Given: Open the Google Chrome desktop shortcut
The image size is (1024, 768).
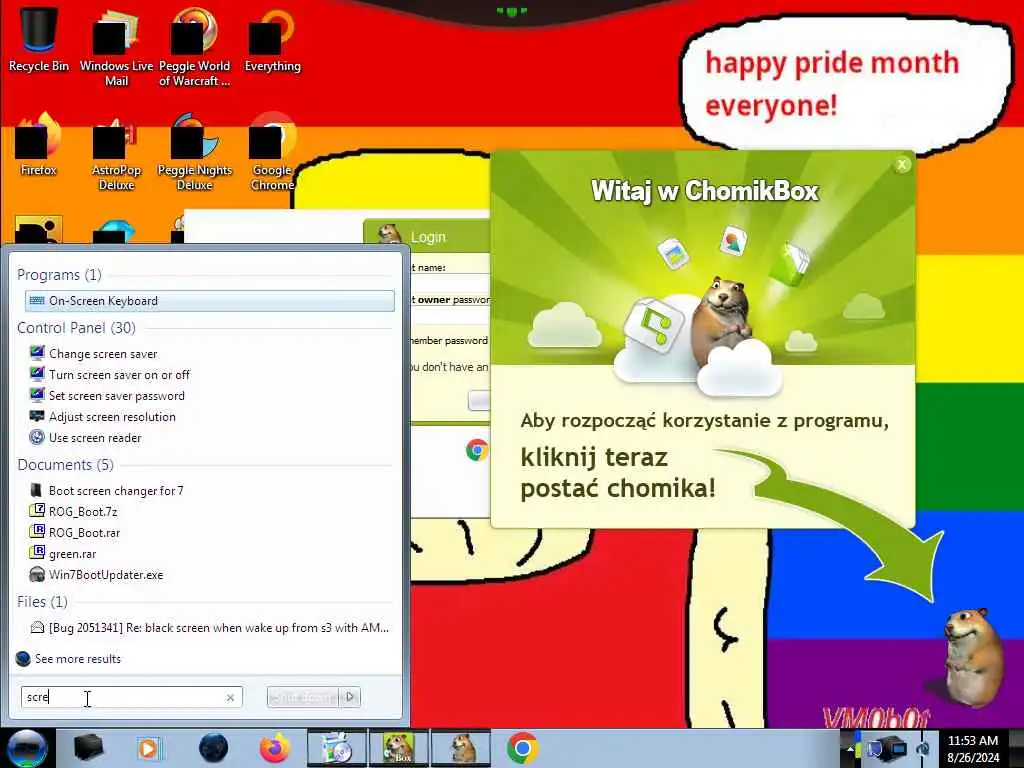Looking at the screenshot, I should point(272,153).
